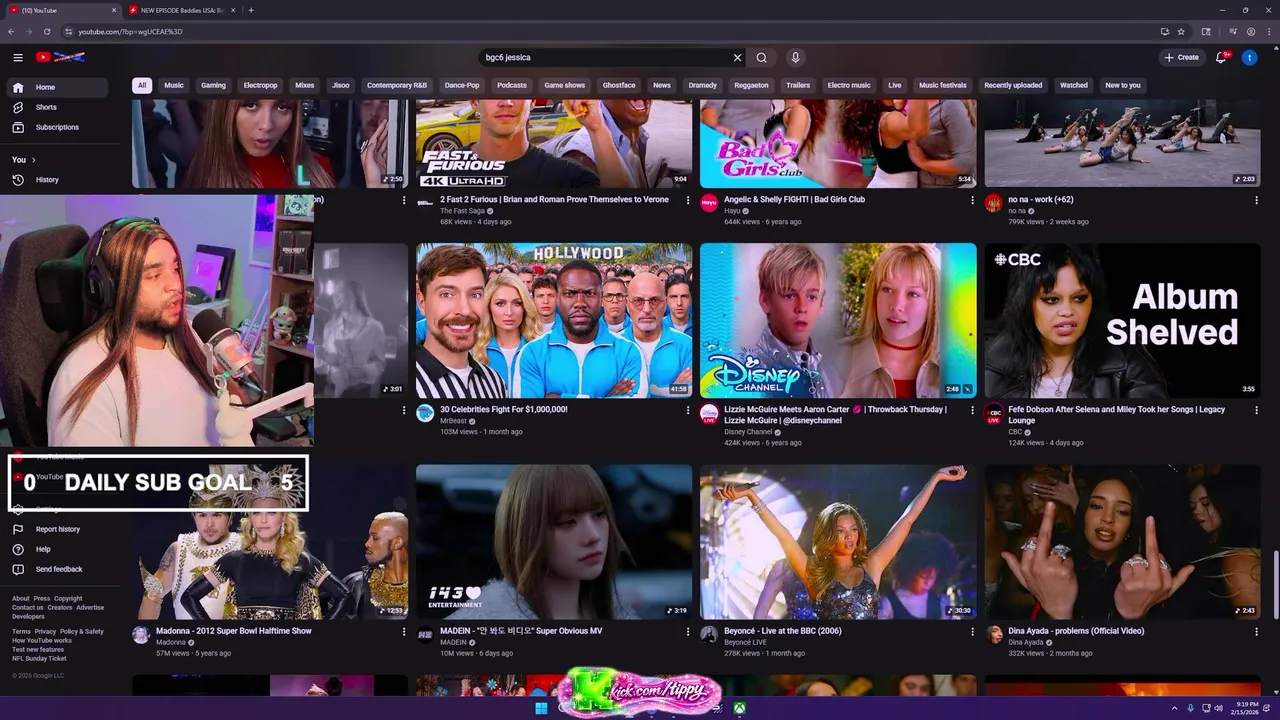Select the Gaming filter chip
Image resolution: width=1280 pixels, height=720 pixels.
tap(213, 85)
